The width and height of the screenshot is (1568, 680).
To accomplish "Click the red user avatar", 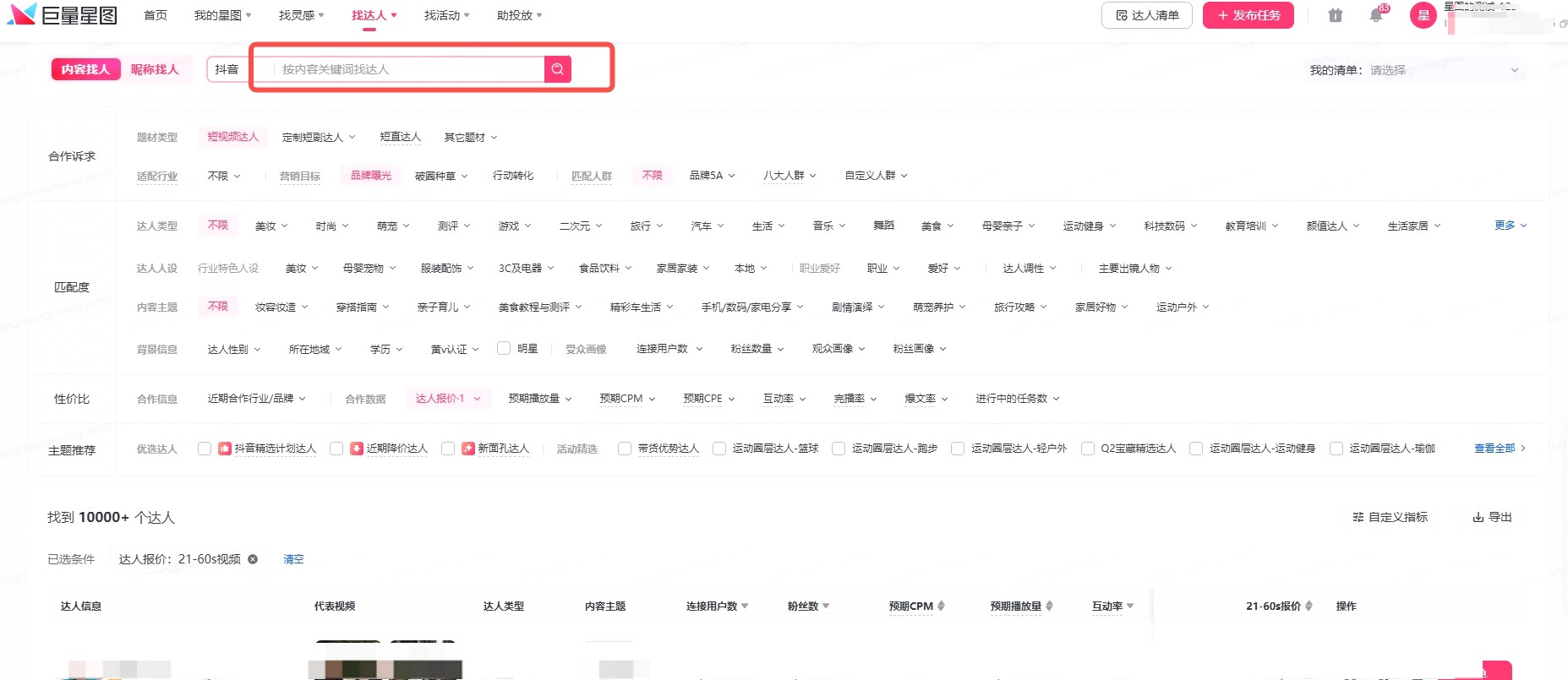I will pyautogui.click(x=1423, y=15).
